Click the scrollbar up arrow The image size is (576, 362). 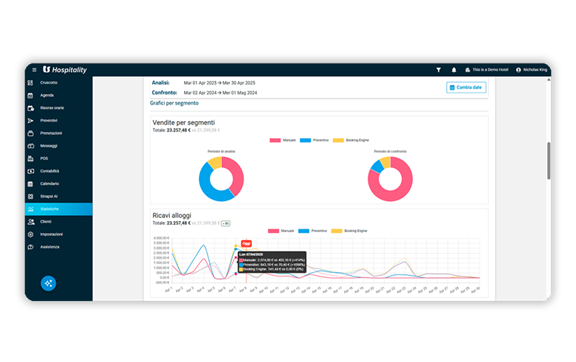tap(548, 80)
